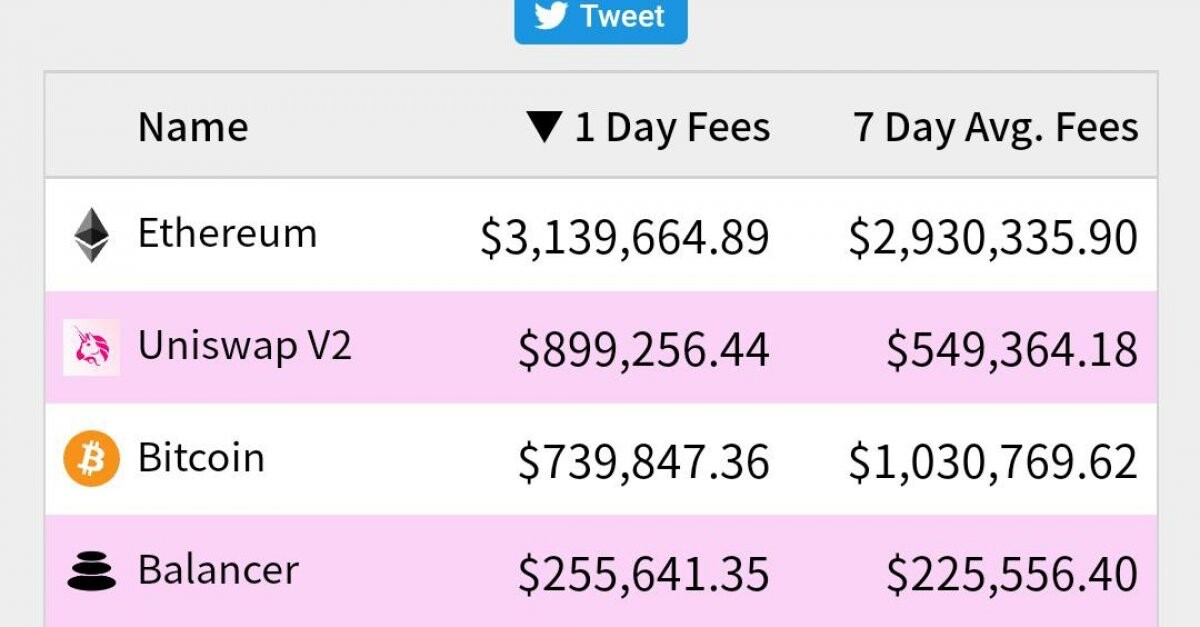
Task: Open the Uniswap V2 name link
Action: (x=245, y=346)
